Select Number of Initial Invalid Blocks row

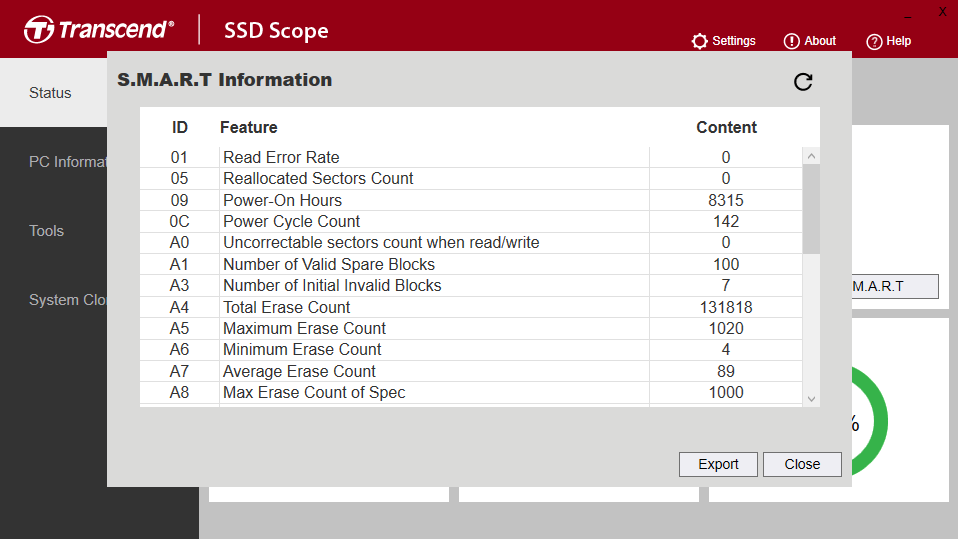(471, 285)
